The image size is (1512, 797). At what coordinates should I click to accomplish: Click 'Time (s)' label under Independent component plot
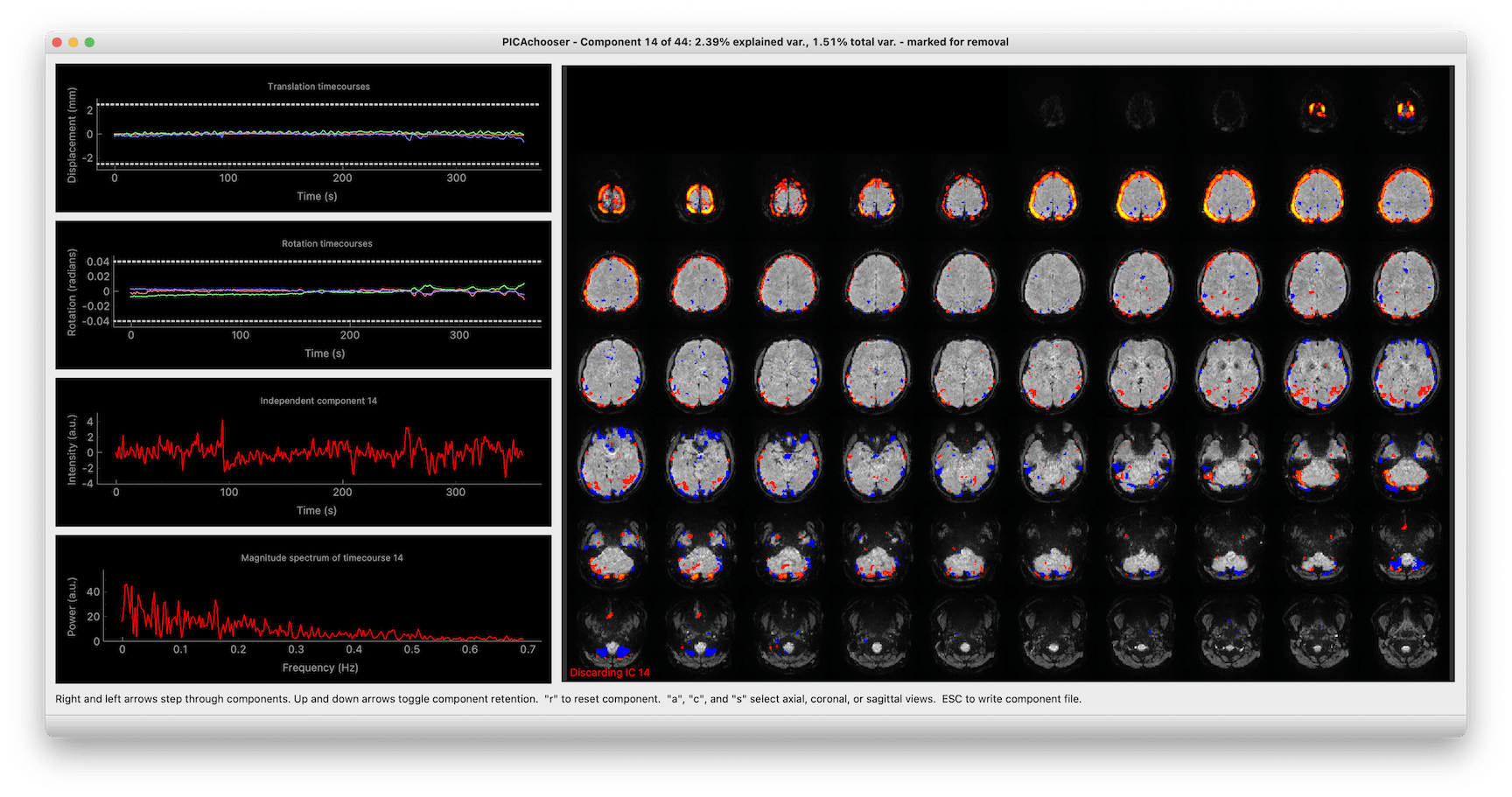(317, 510)
